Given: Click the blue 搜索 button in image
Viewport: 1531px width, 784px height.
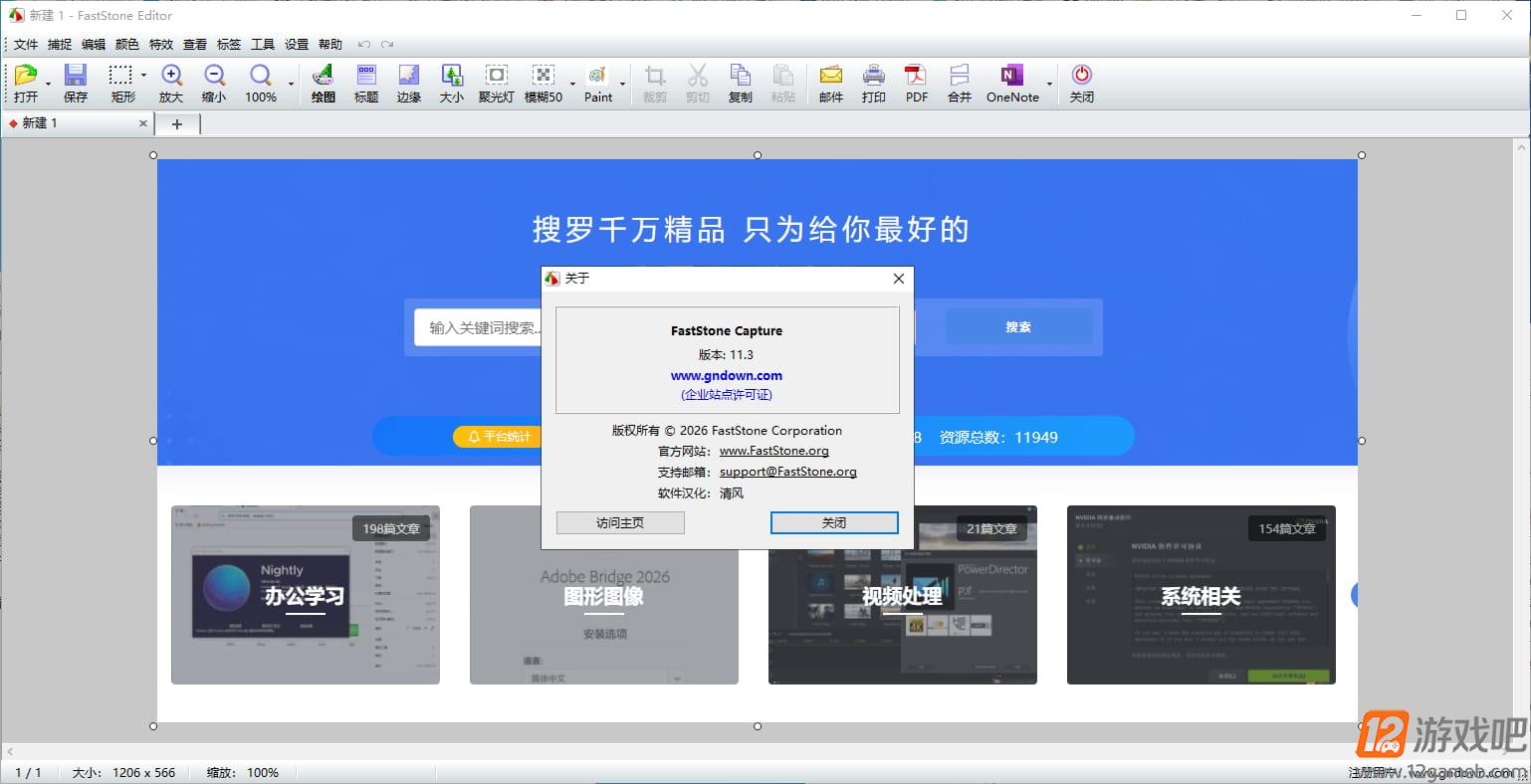Looking at the screenshot, I should 1018,326.
